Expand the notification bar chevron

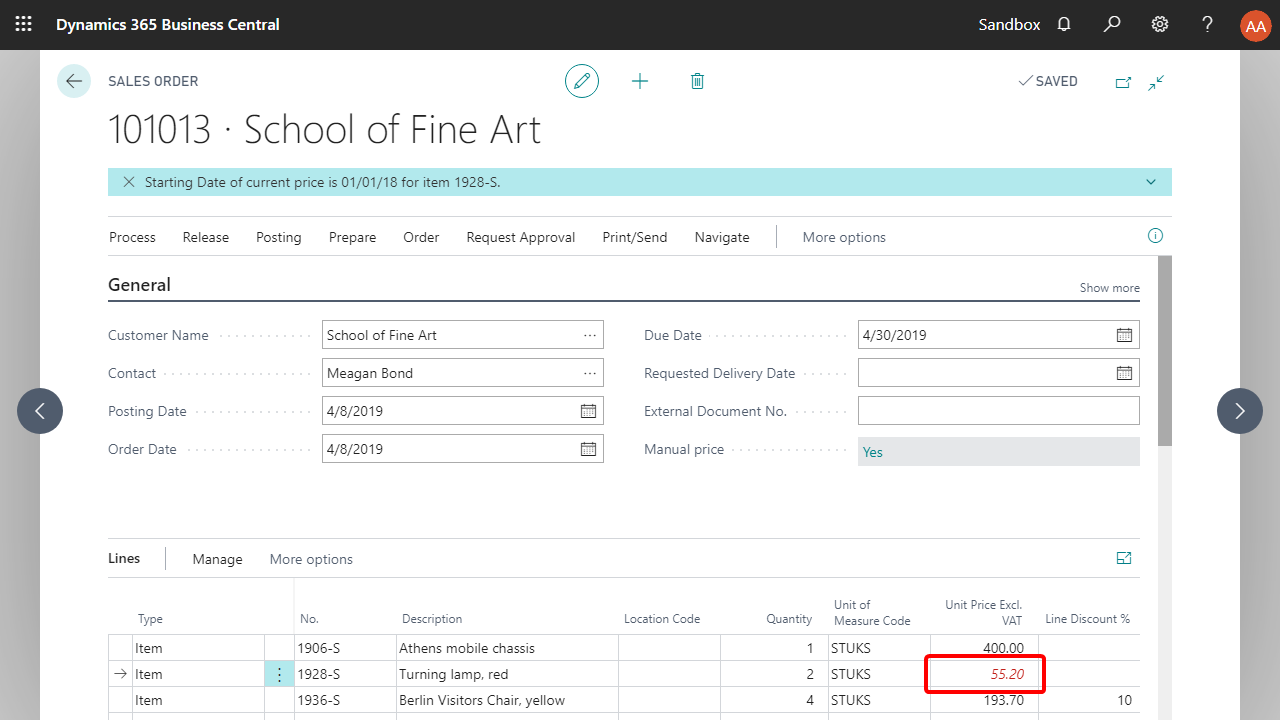coord(1151,182)
